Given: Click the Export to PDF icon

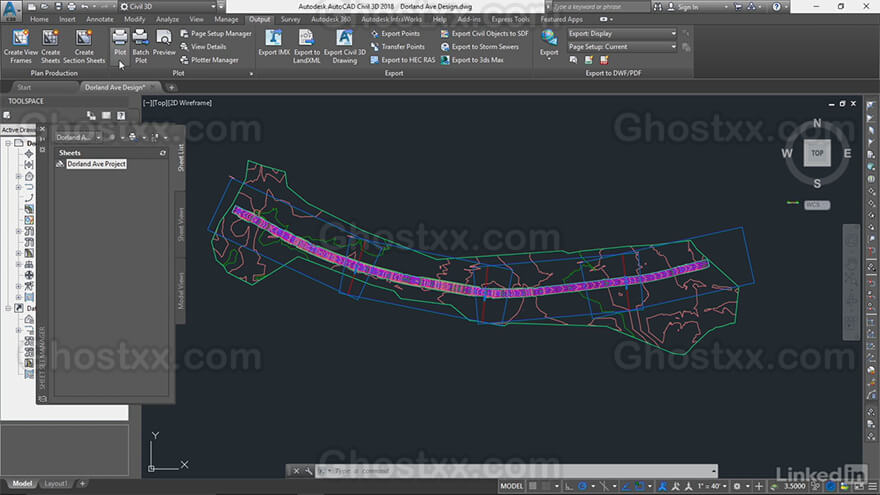Looking at the screenshot, I should pyautogui.click(x=604, y=59).
